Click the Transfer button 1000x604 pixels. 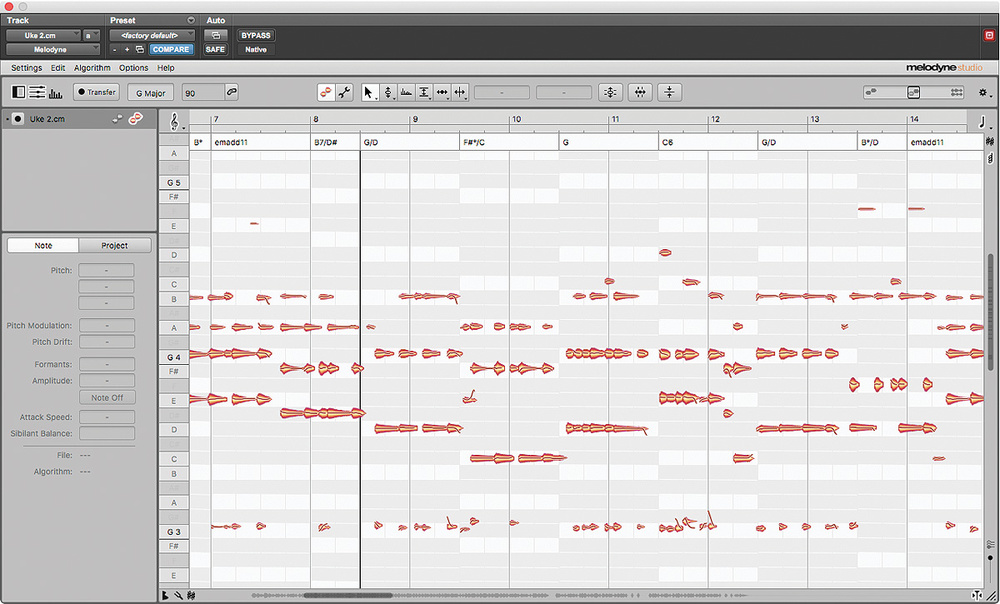tap(96, 92)
